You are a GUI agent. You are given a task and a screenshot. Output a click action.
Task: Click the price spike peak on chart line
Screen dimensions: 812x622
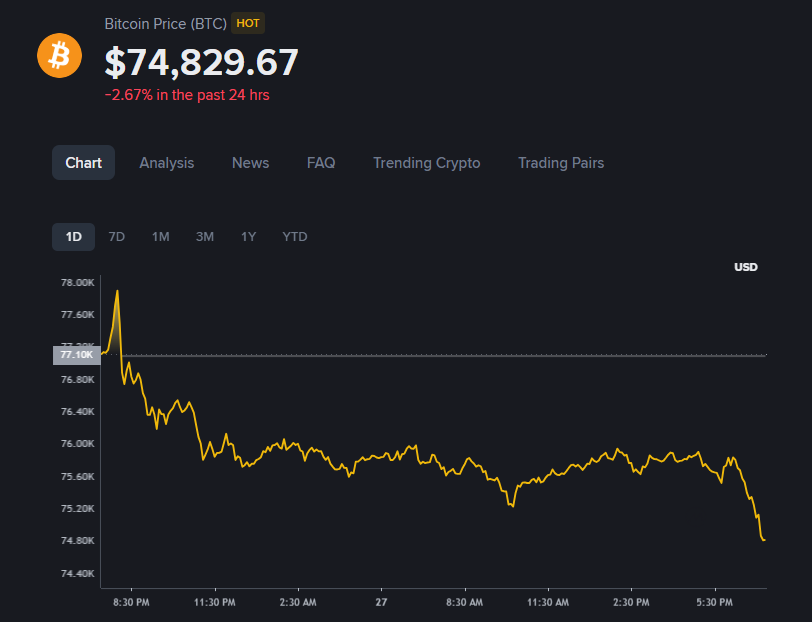pyautogui.click(x=118, y=291)
